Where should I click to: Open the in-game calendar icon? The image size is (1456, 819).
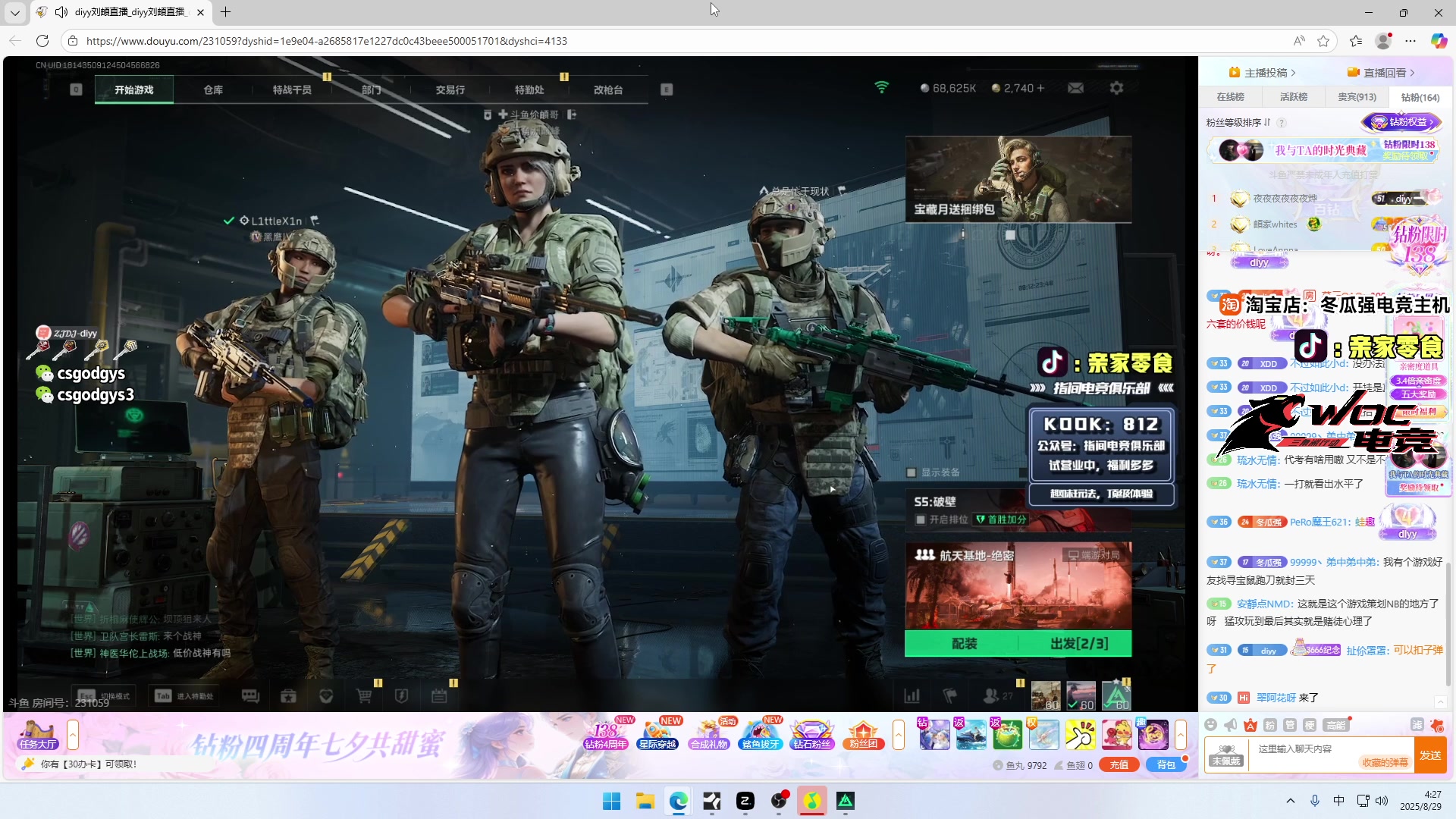(439, 696)
